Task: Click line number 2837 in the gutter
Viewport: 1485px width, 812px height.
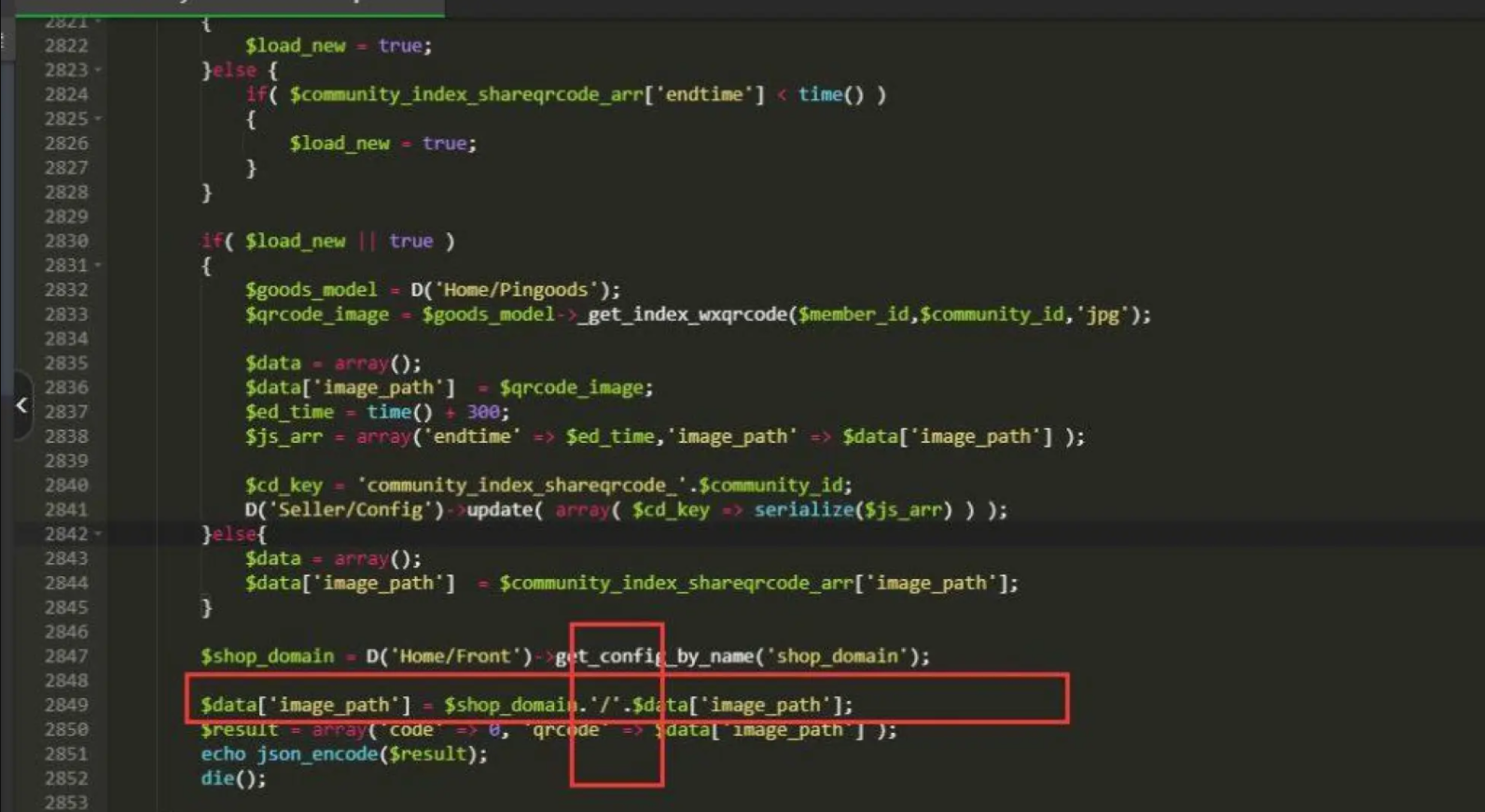Action: tap(66, 412)
